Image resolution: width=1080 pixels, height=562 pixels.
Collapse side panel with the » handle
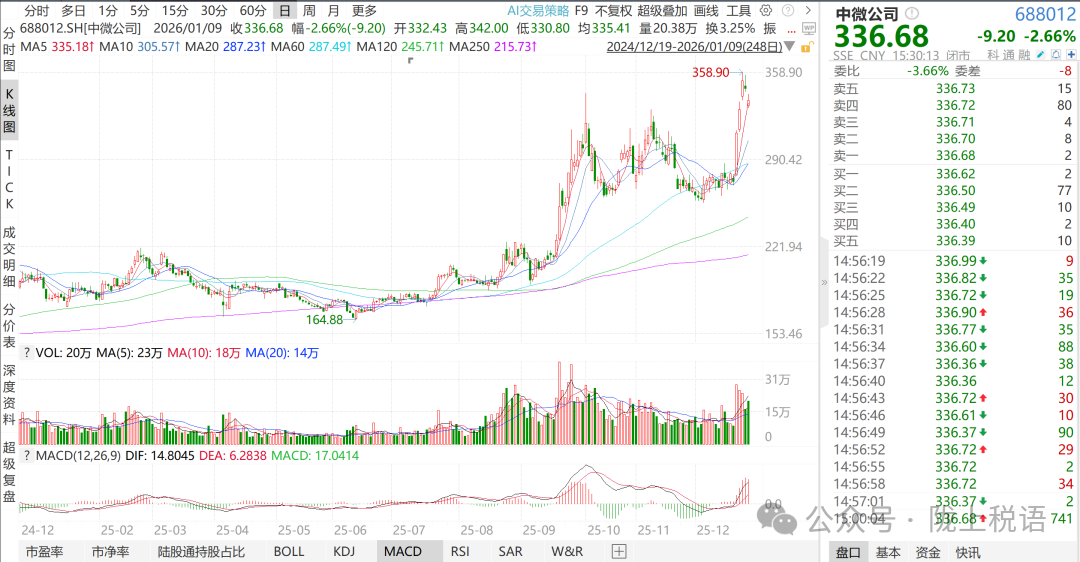pyautogui.click(x=824, y=282)
